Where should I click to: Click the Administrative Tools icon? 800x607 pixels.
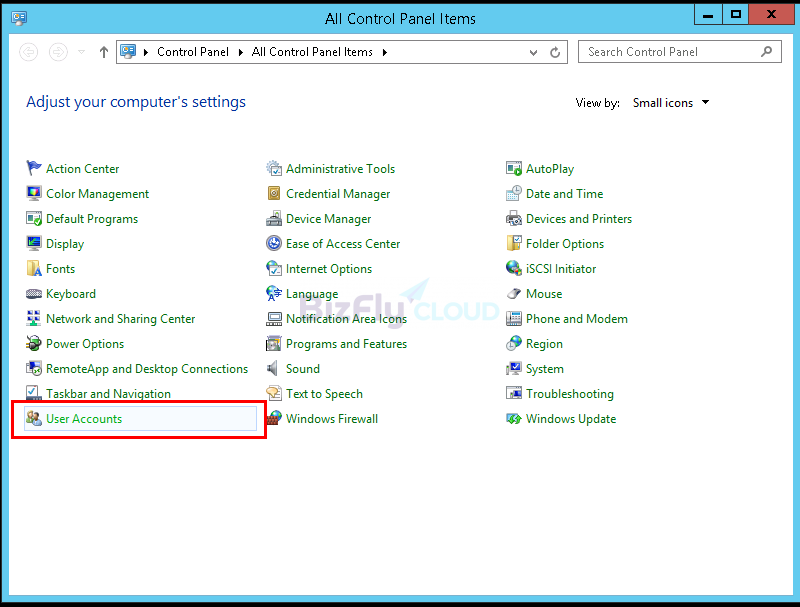tap(274, 168)
